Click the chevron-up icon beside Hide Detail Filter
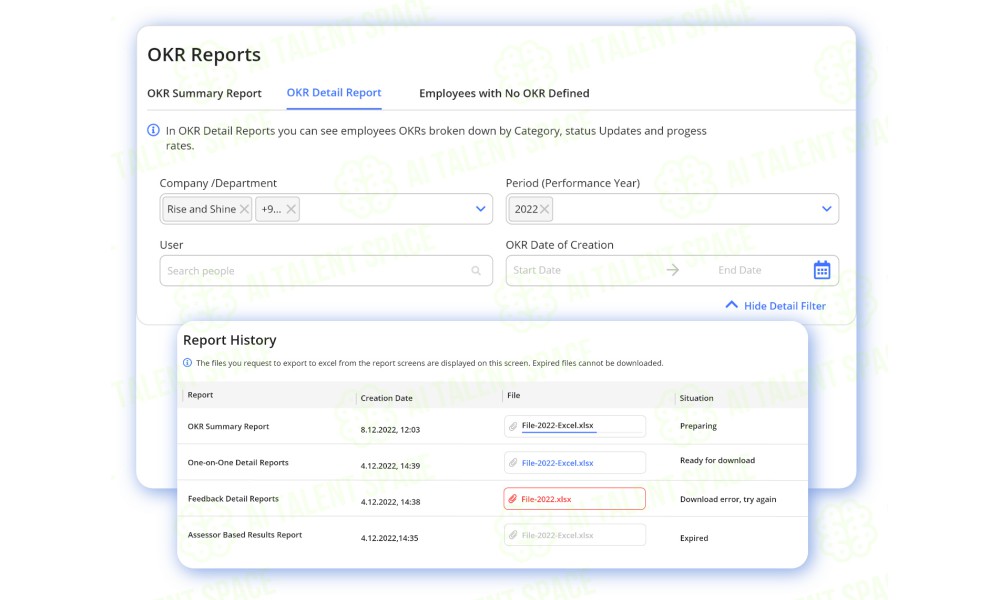The image size is (1000, 600). pyautogui.click(x=732, y=305)
